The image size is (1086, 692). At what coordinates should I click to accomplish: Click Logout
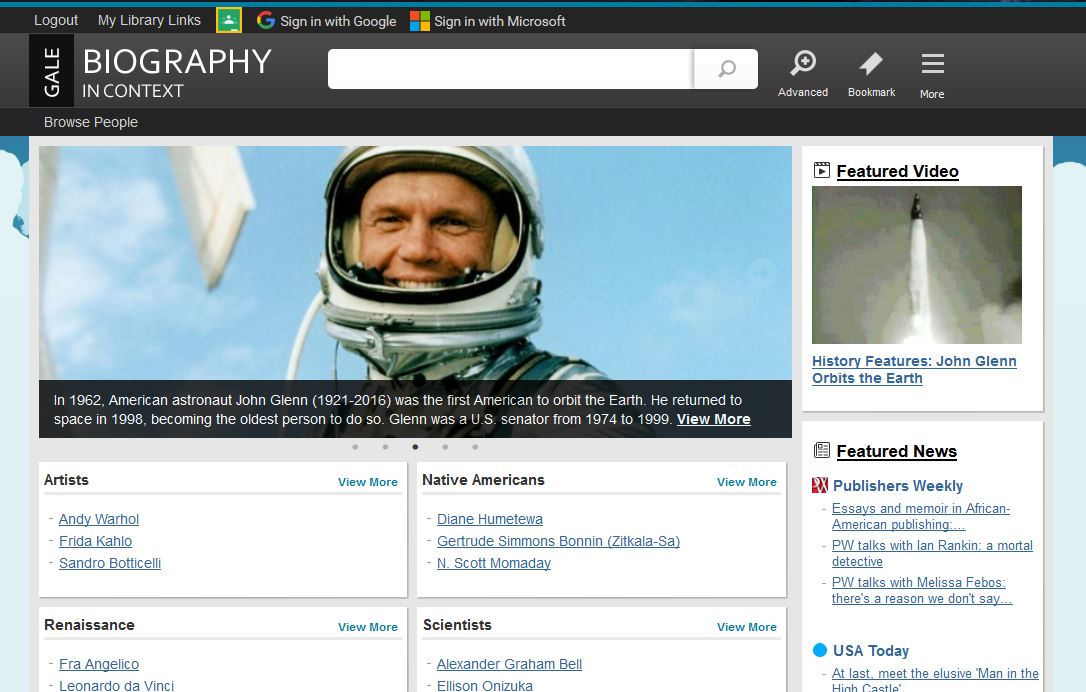tap(56, 20)
